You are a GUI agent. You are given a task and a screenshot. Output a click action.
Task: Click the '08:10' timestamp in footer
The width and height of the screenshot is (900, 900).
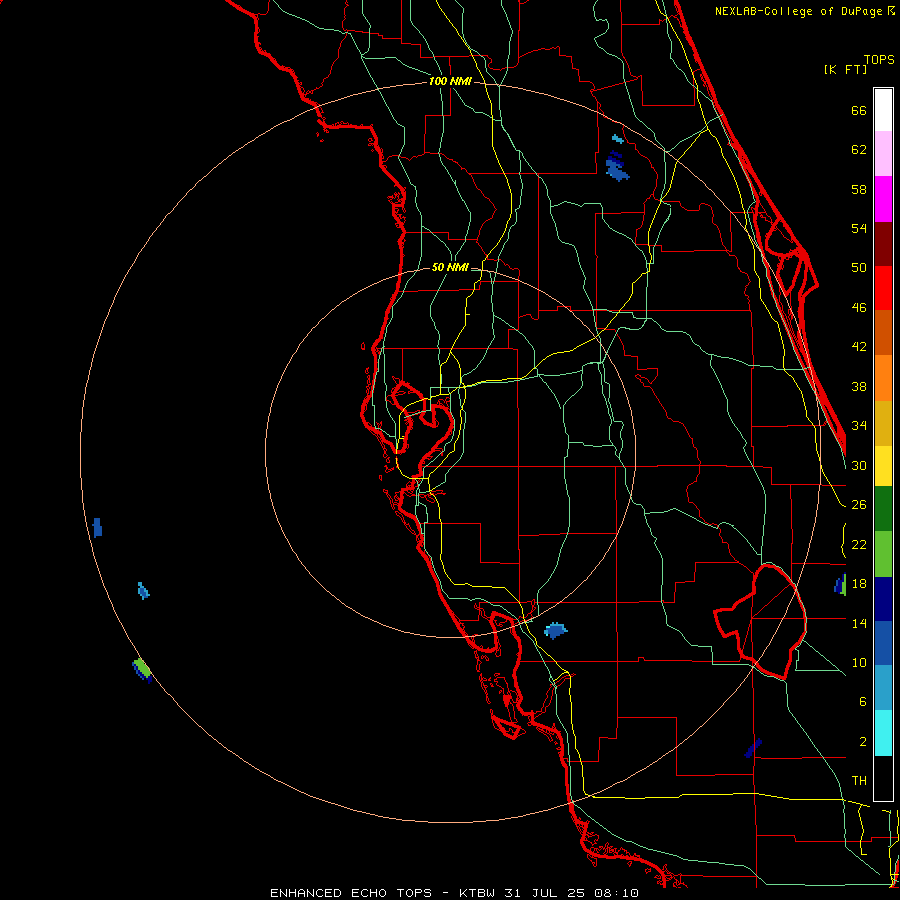pos(616,893)
